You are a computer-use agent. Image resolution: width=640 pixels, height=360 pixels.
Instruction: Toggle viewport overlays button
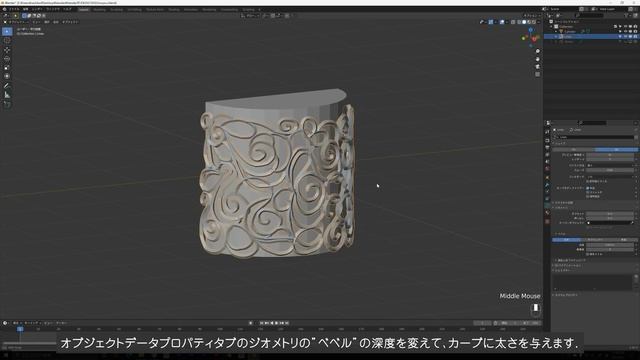(502, 22)
